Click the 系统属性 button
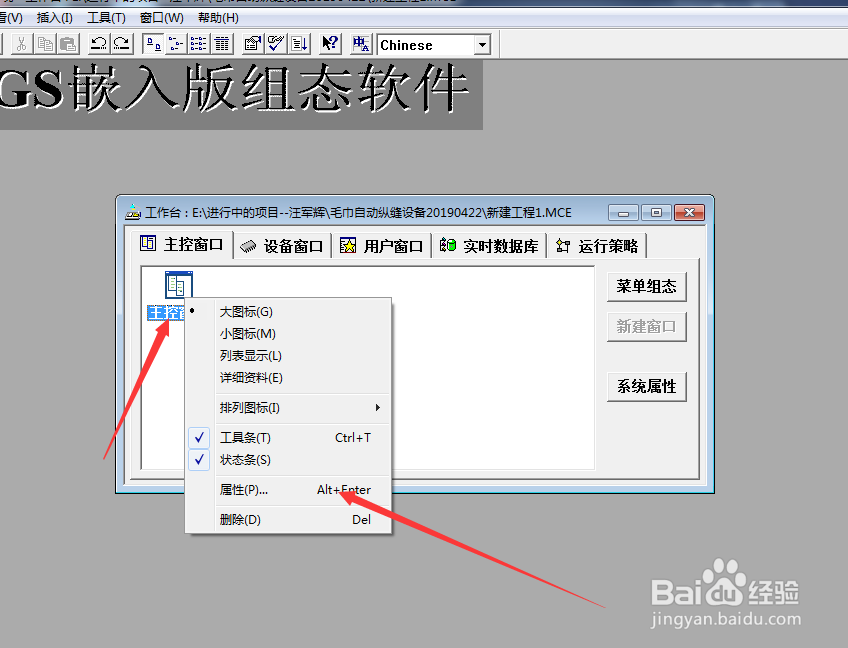The image size is (848, 648). click(647, 387)
